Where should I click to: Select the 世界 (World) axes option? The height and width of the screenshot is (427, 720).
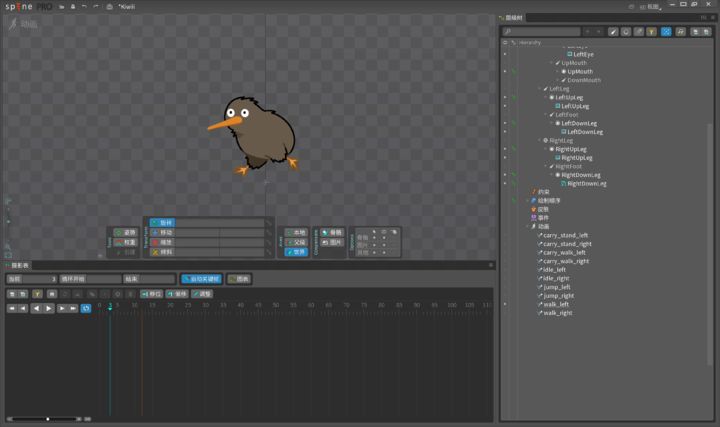(x=296, y=252)
